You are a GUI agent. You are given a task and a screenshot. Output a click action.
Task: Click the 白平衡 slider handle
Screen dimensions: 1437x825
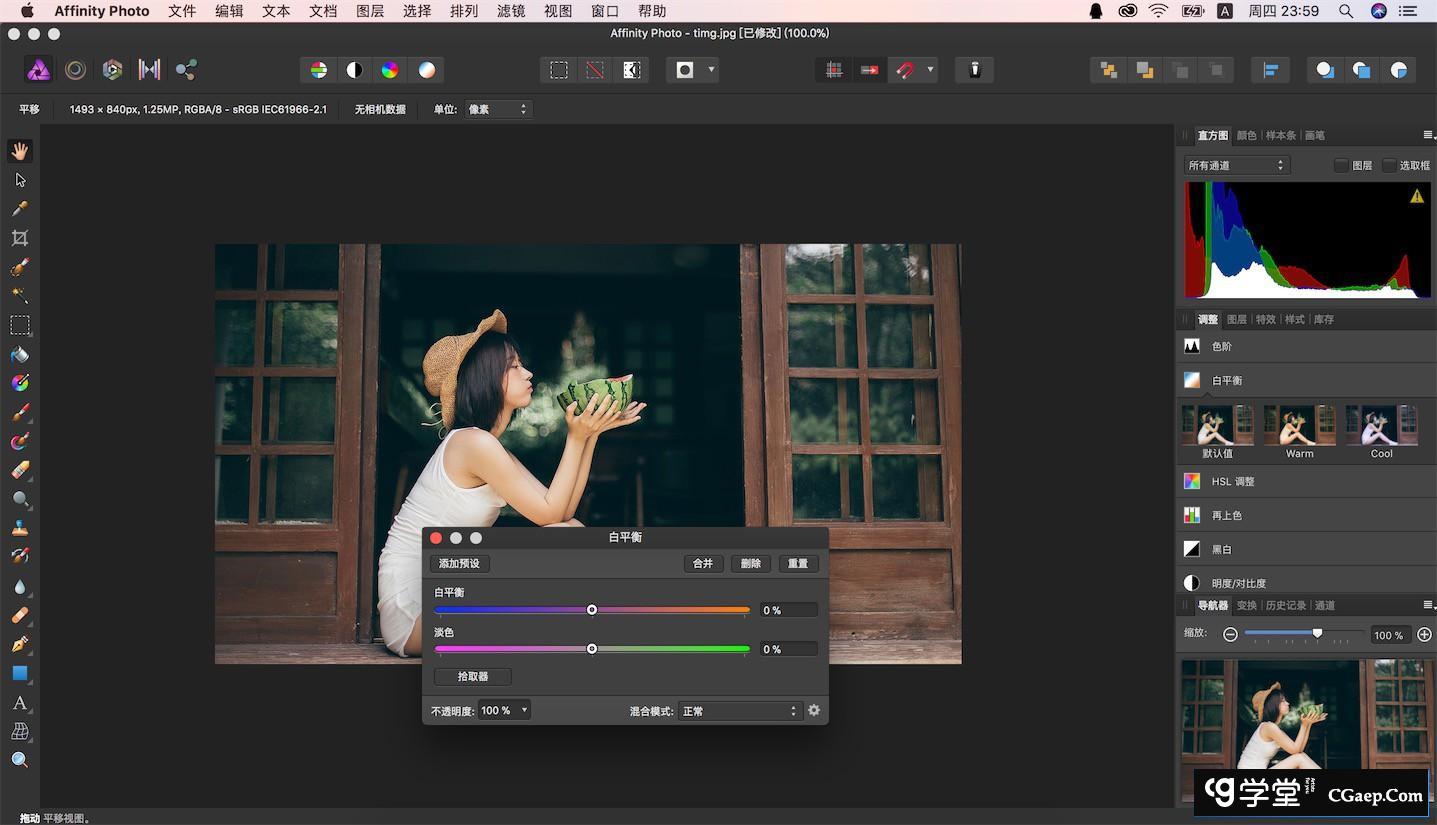coord(592,610)
